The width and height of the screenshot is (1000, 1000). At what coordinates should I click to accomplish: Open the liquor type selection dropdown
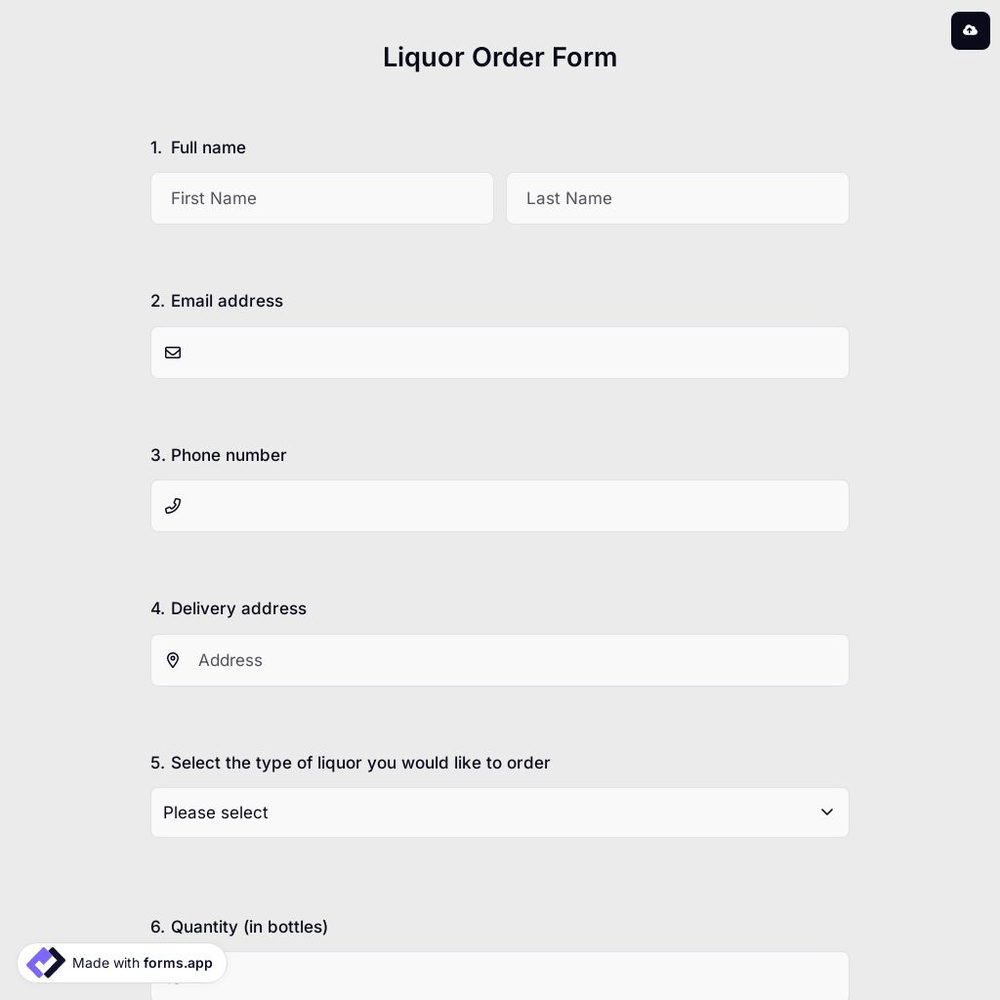499,812
